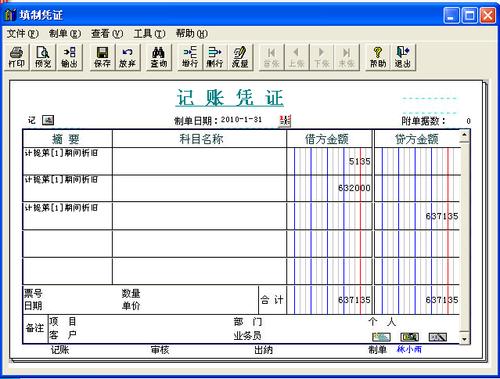500x379 pixels.
Task: Click debit amount 632000 in second row
Action: coord(354,188)
